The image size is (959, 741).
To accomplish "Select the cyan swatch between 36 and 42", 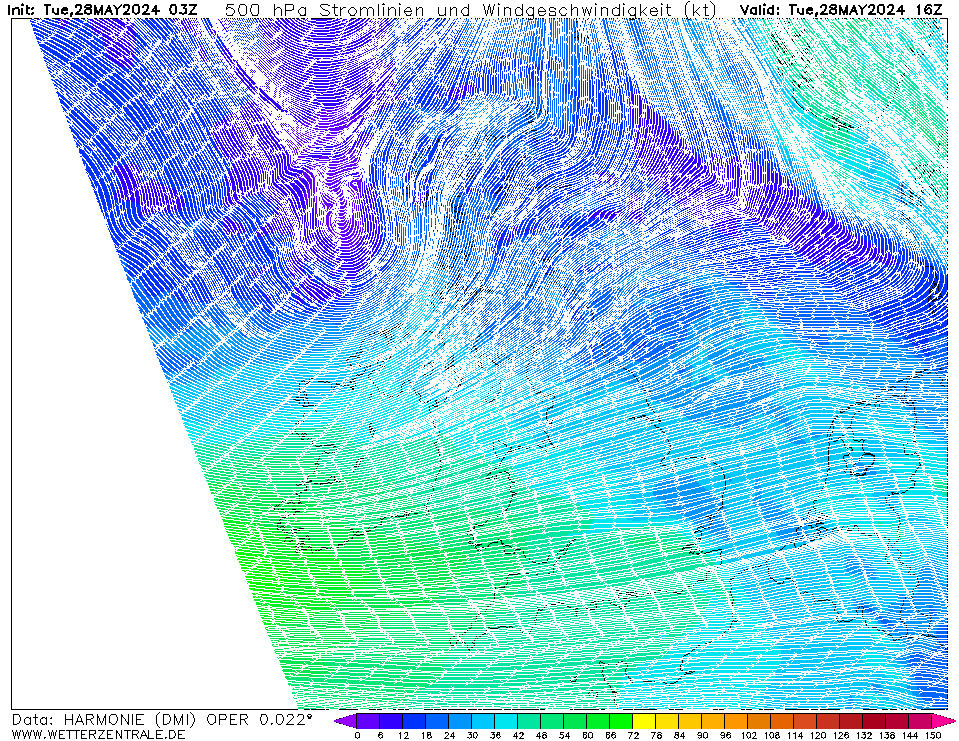I will pyautogui.click(x=506, y=721).
